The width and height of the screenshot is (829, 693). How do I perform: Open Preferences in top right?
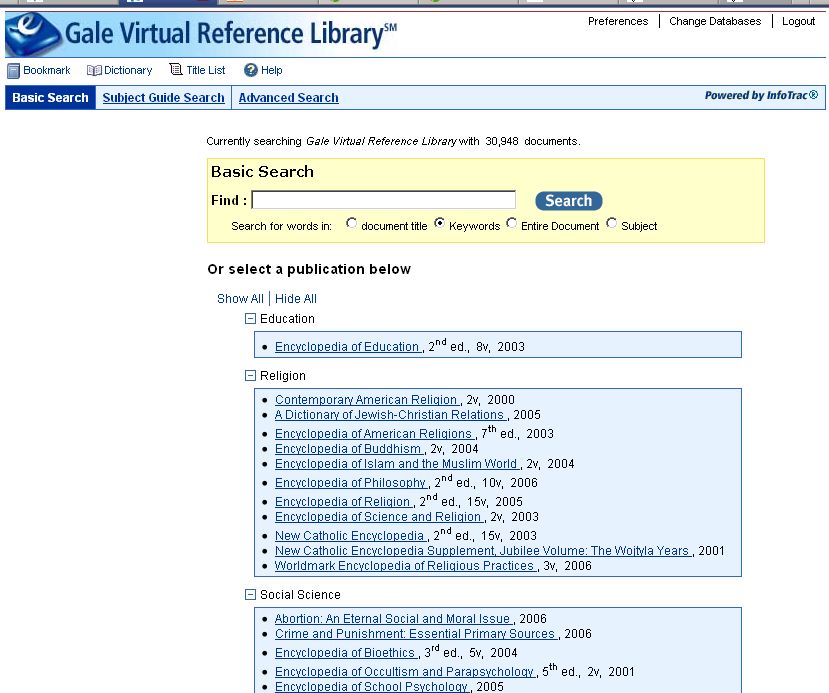617,21
